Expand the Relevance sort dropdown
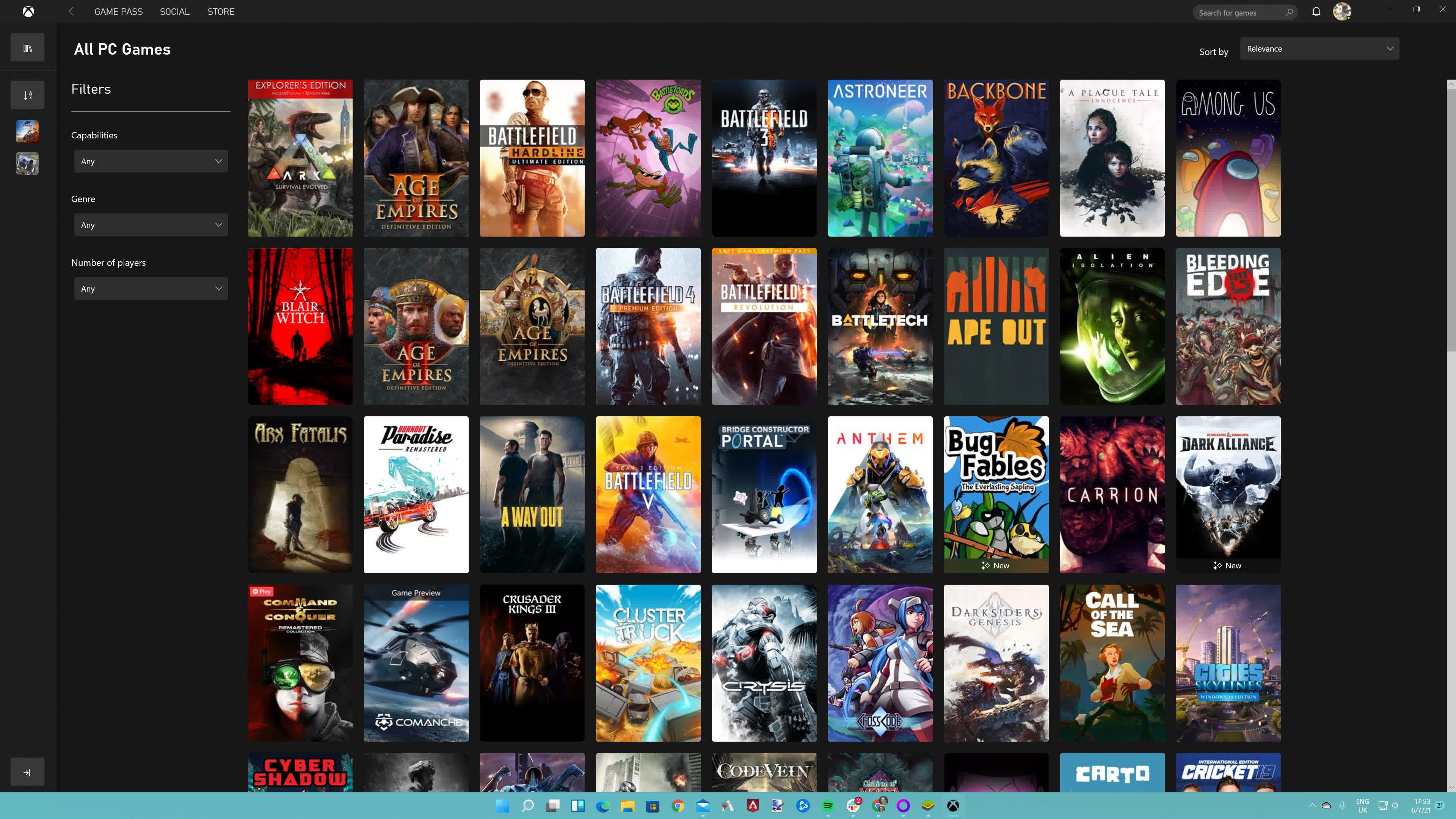This screenshot has height=819, width=1456. 1320,48
